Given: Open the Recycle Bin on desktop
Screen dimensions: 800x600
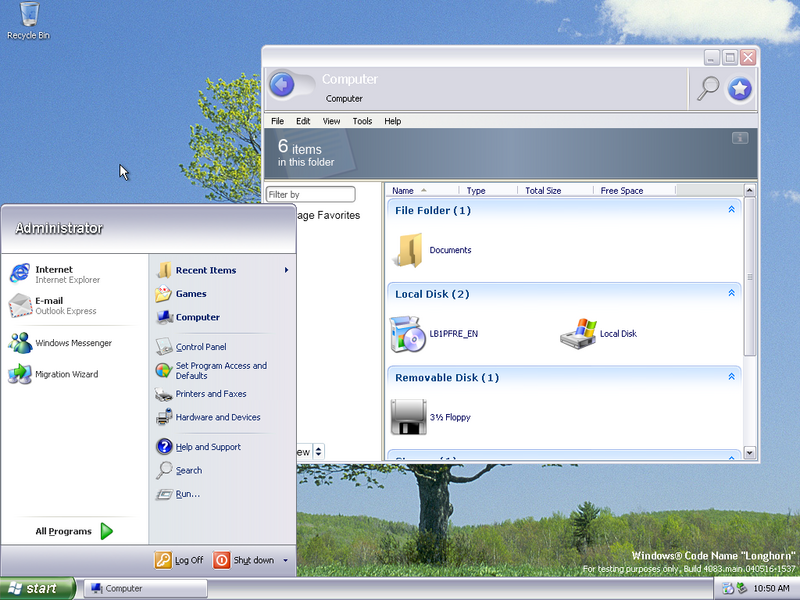Looking at the screenshot, I should tap(29, 15).
